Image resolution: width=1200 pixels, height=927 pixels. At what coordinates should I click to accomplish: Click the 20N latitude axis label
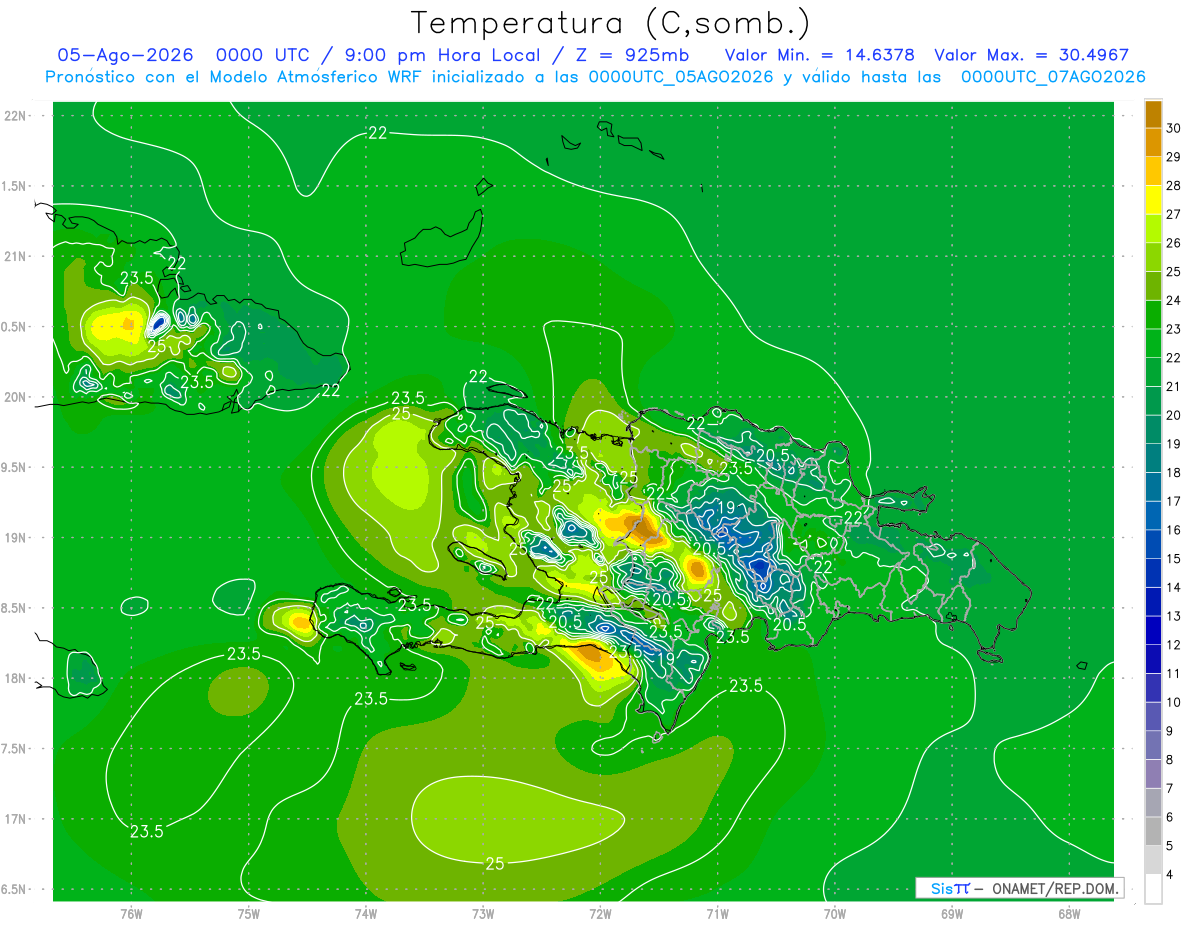[16, 397]
